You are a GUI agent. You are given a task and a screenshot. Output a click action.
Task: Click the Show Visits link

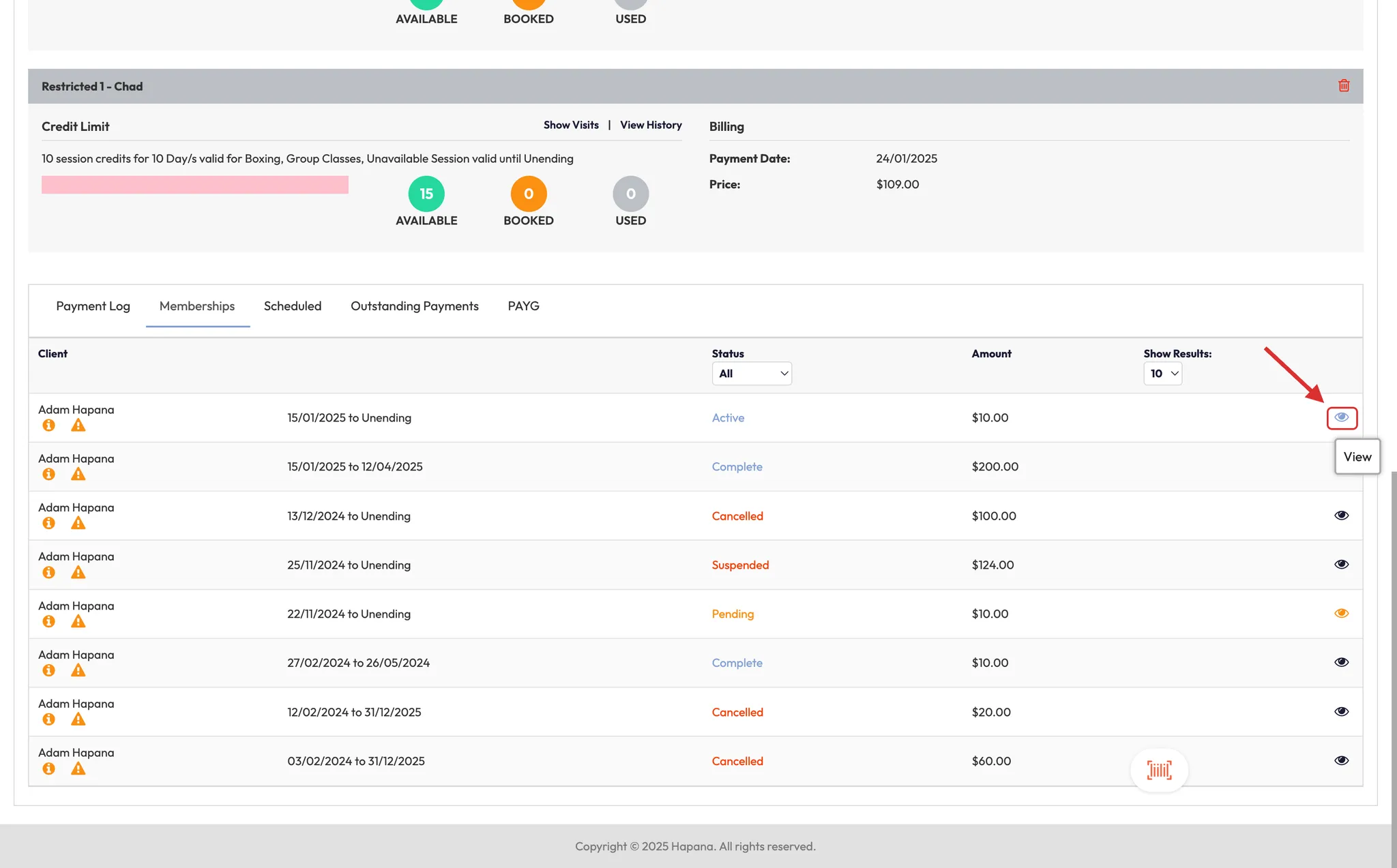click(571, 125)
